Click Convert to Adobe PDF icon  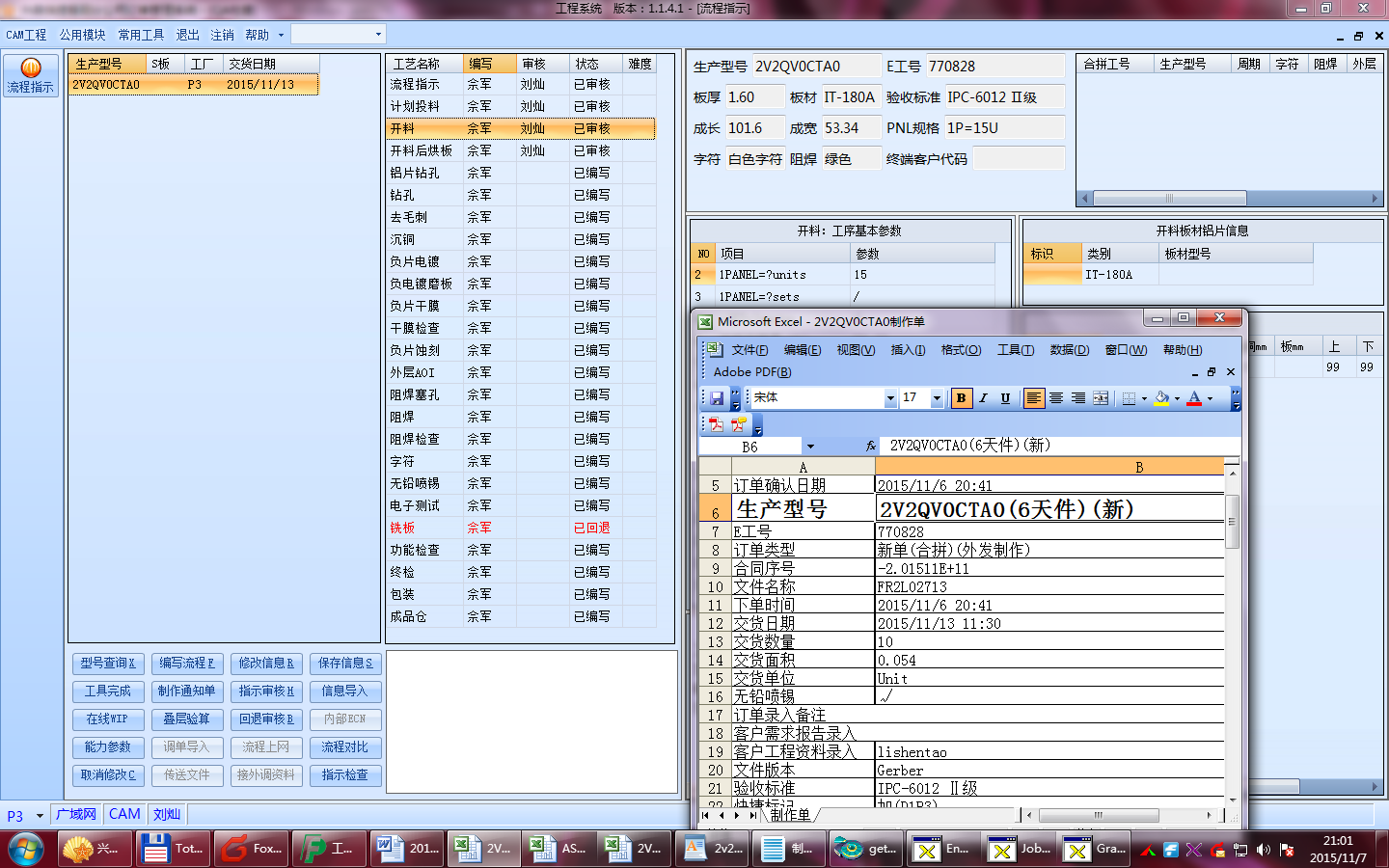(717, 423)
